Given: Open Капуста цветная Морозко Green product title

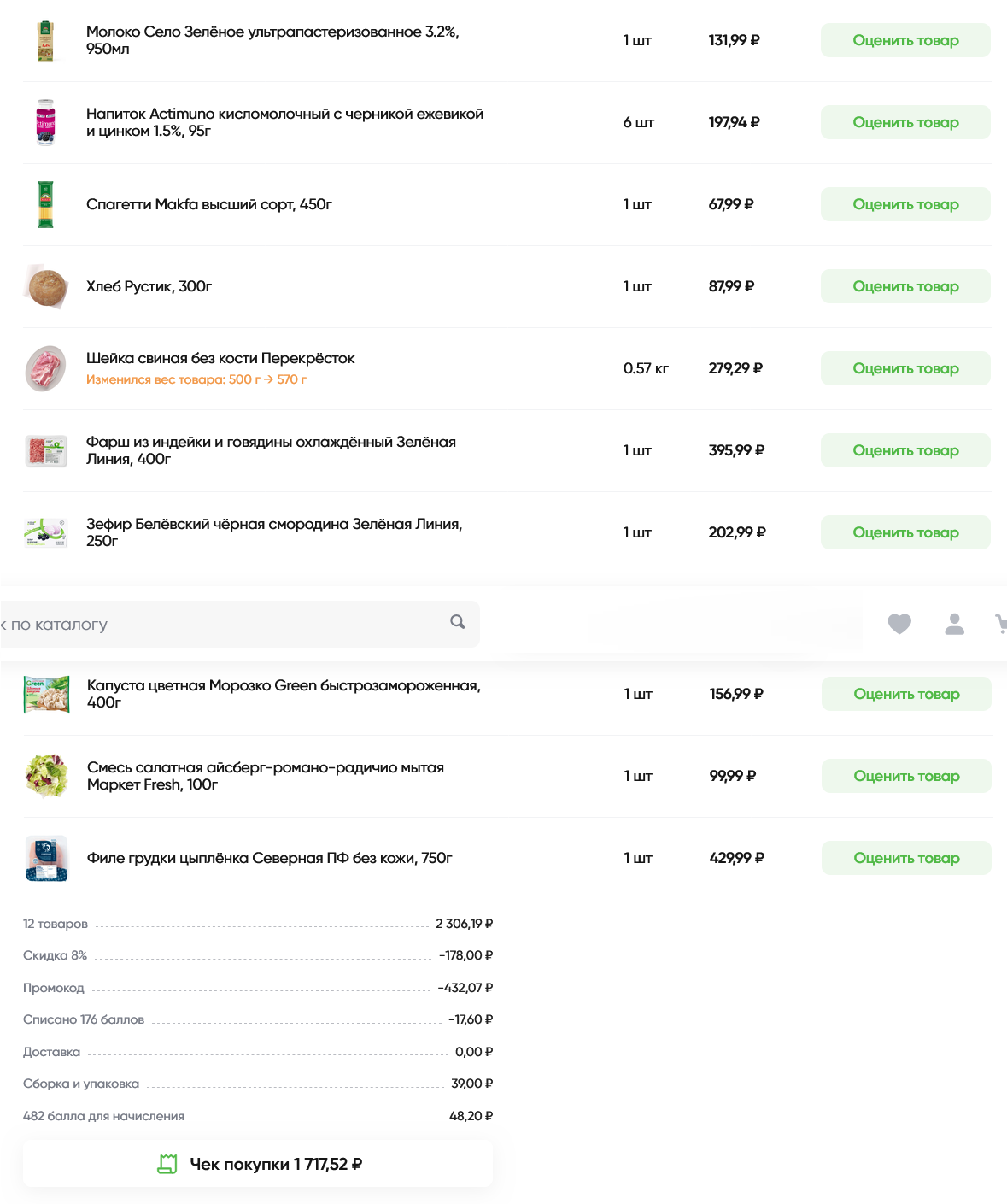Looking at the screenshot, I should click(284, 694).
